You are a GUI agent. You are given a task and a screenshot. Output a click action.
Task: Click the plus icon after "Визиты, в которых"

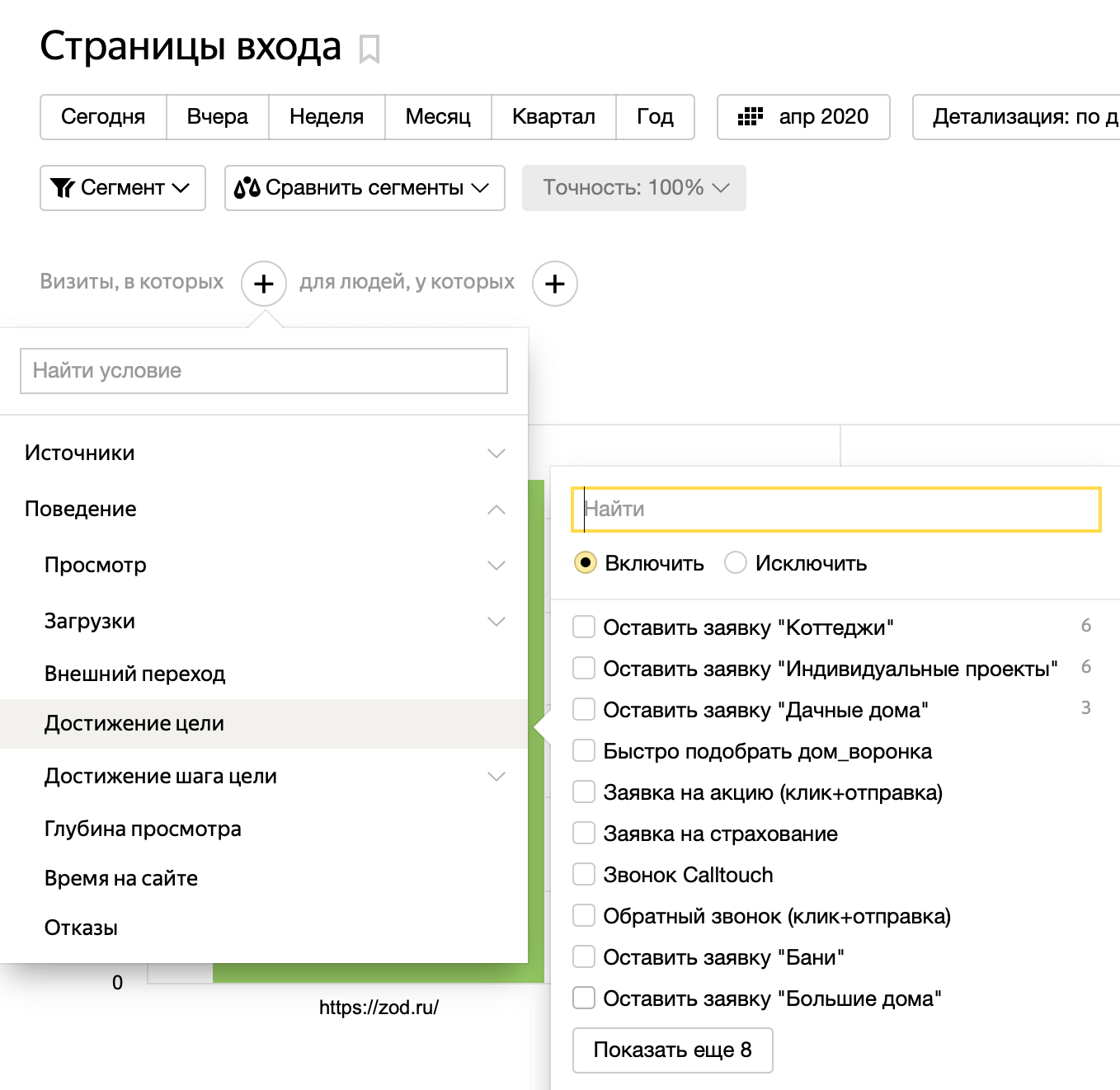264,284
